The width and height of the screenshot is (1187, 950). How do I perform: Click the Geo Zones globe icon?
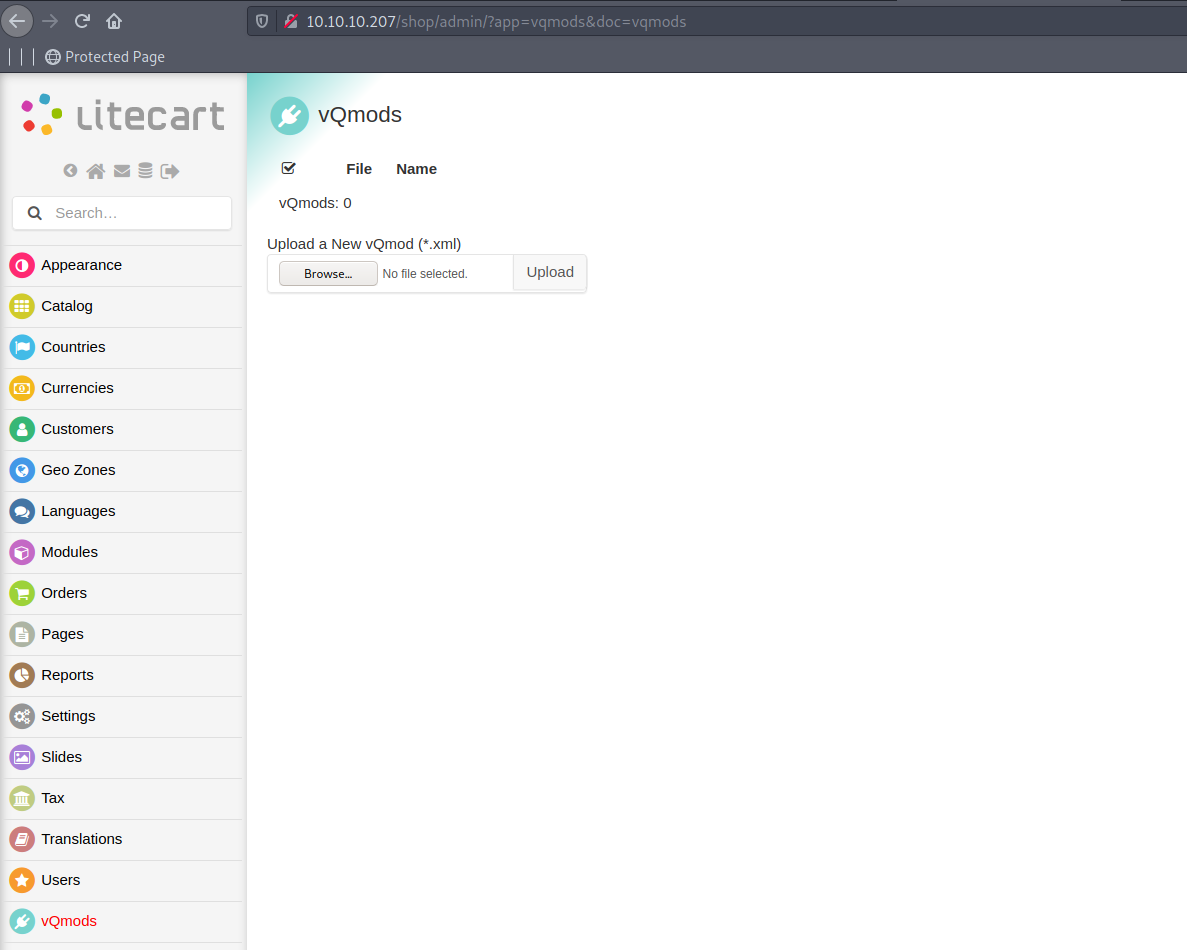pos(21,470)
